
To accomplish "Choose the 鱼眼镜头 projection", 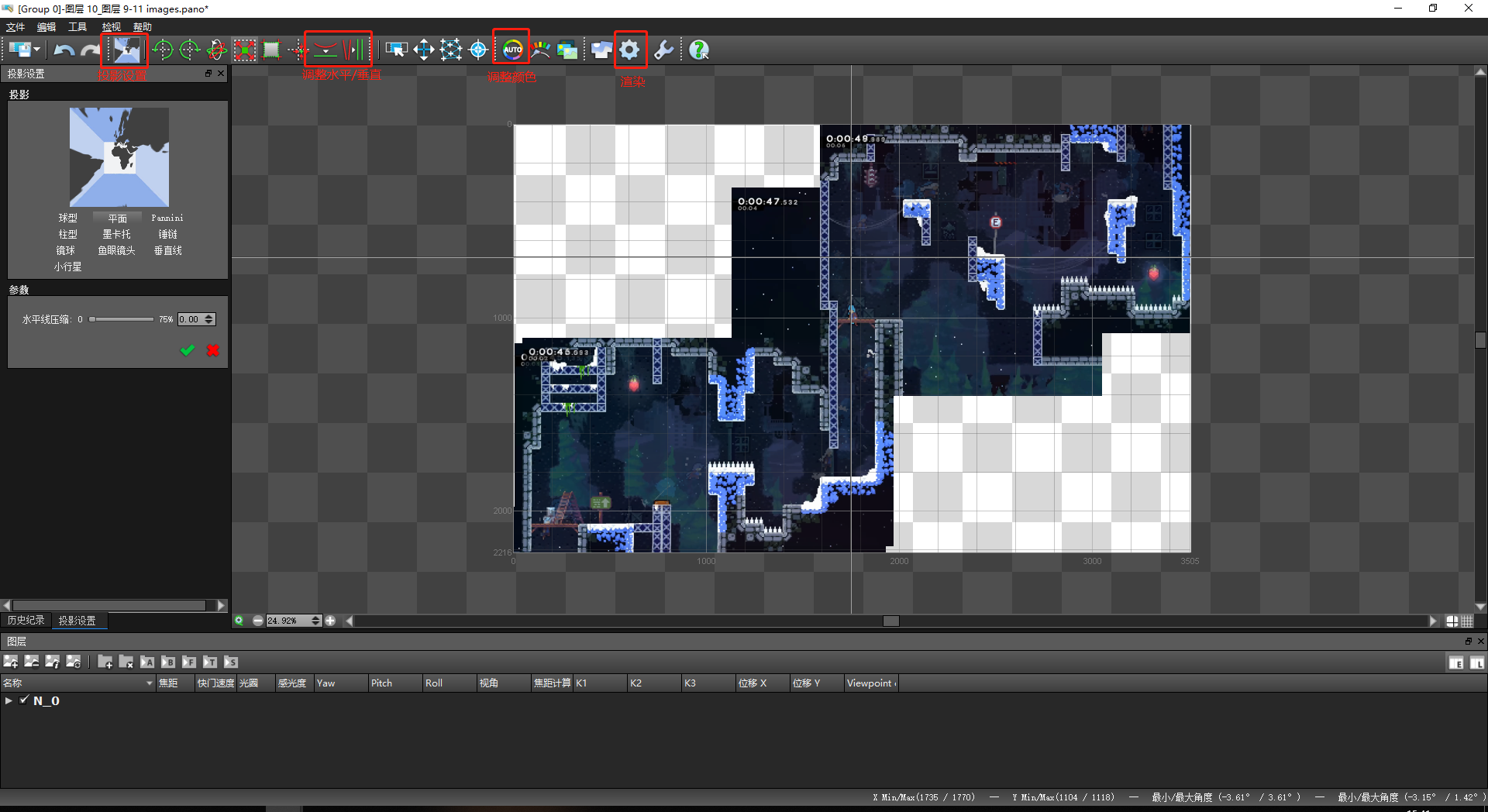I will click(117, 251).
